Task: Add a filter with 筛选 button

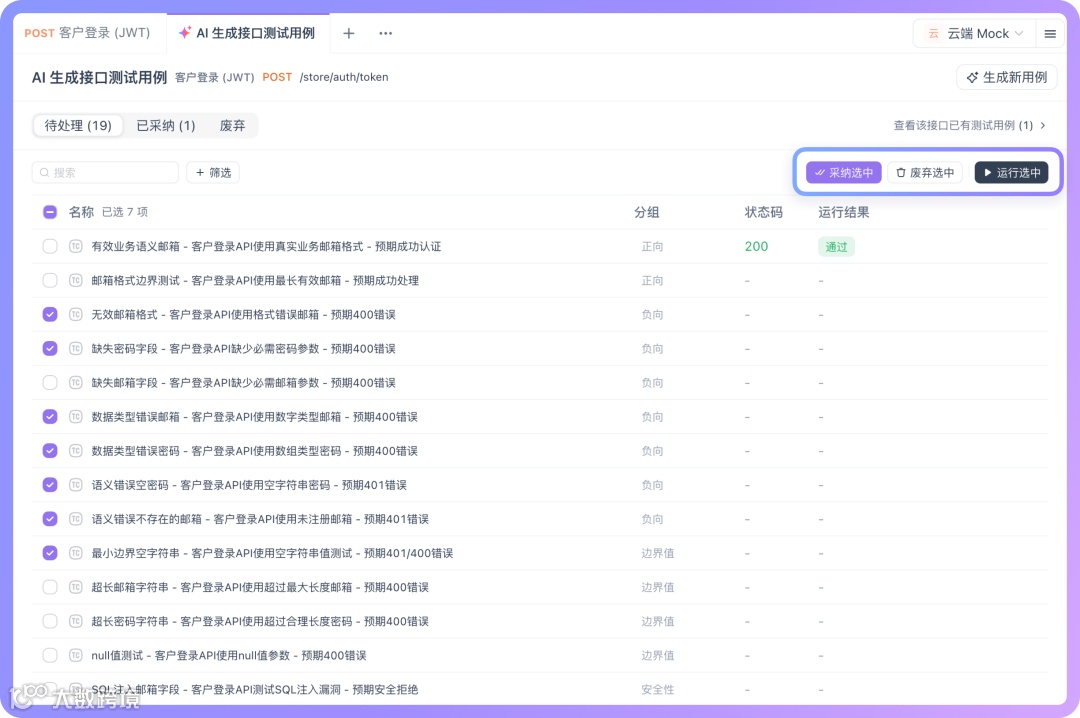Action: tap(213, 172)
